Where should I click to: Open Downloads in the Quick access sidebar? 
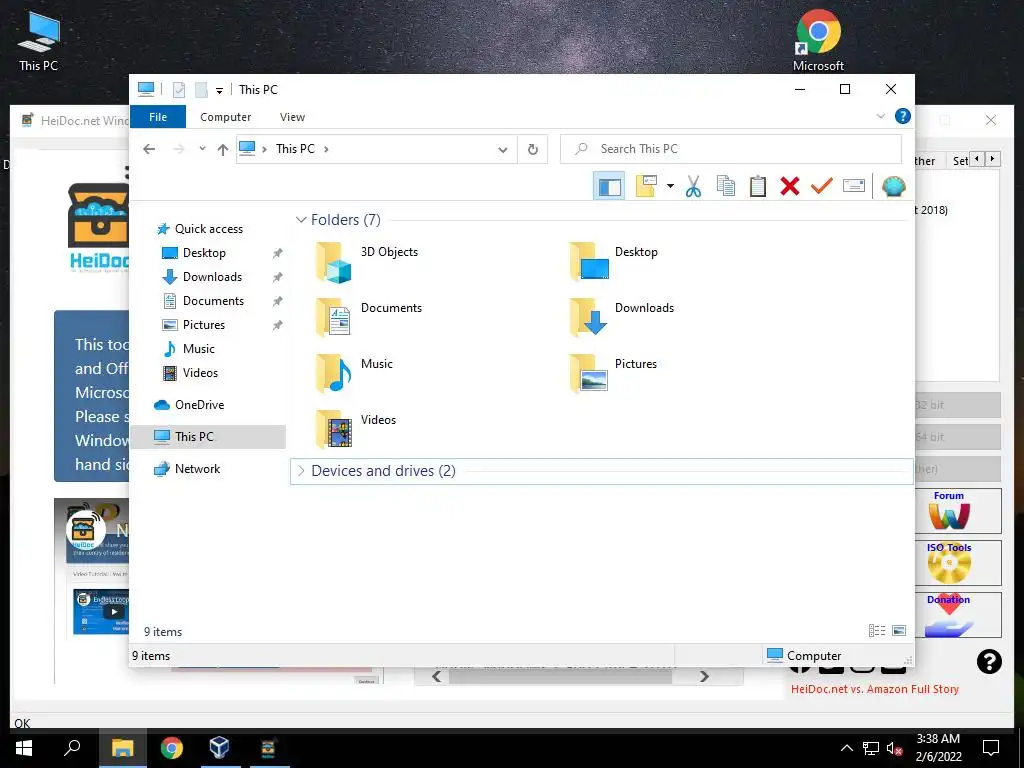point(212,277)
